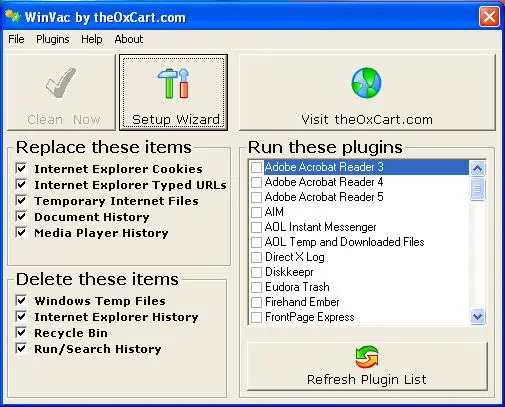Click the Setup Wizard hammer and screwdriver icon
The width and height of the screenshot is (505, 407).
173,83
